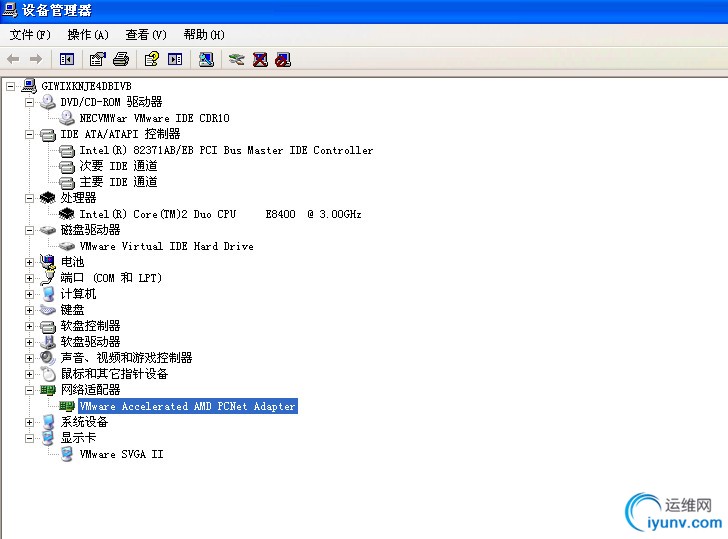Screen dimensions: 728x539
Task: Click the 鼠标和其它指针设备 mouse icon
Action: (x=48, y=374)
